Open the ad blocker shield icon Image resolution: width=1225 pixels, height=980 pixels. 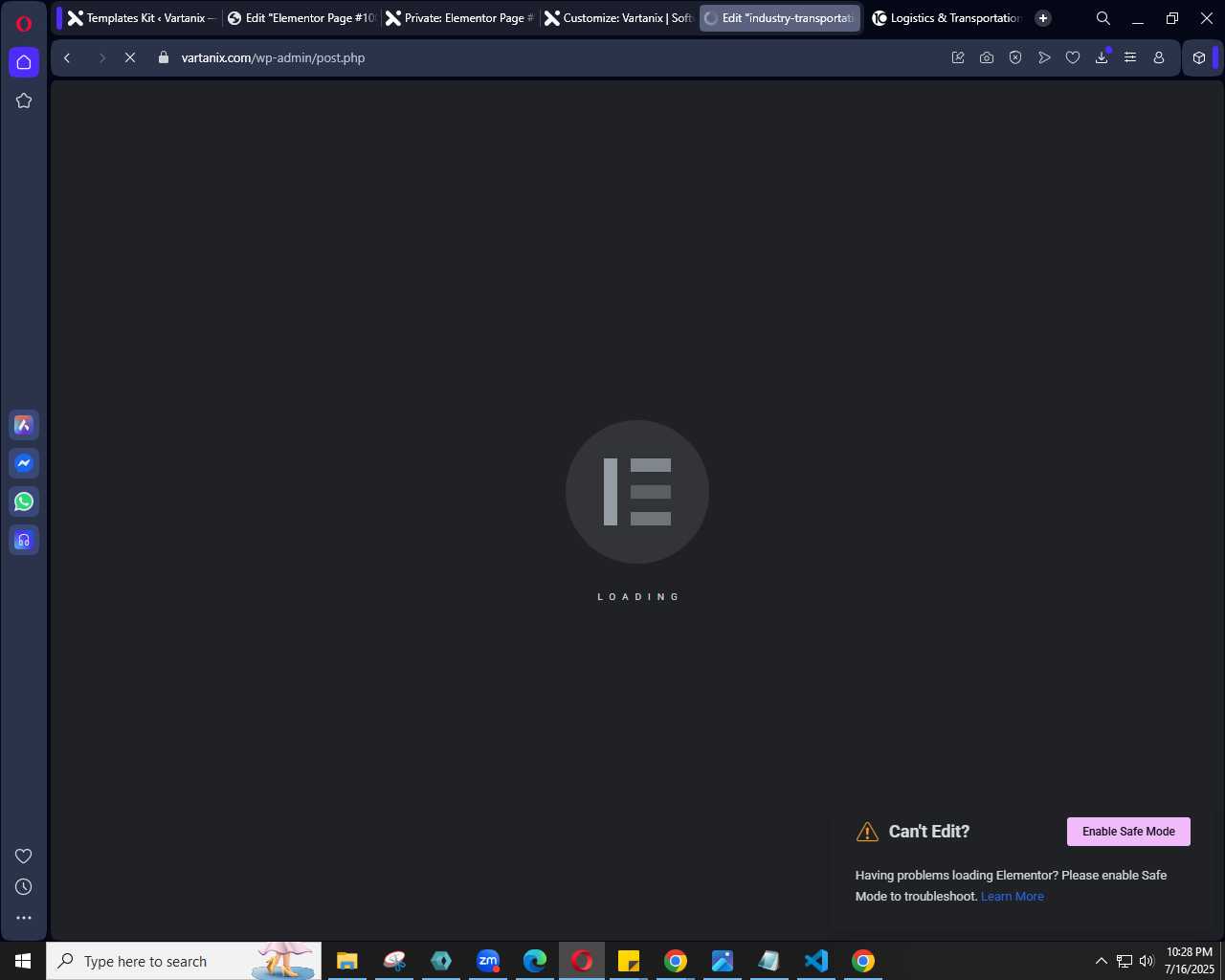pyautogui.click(x=1015, y=57)
